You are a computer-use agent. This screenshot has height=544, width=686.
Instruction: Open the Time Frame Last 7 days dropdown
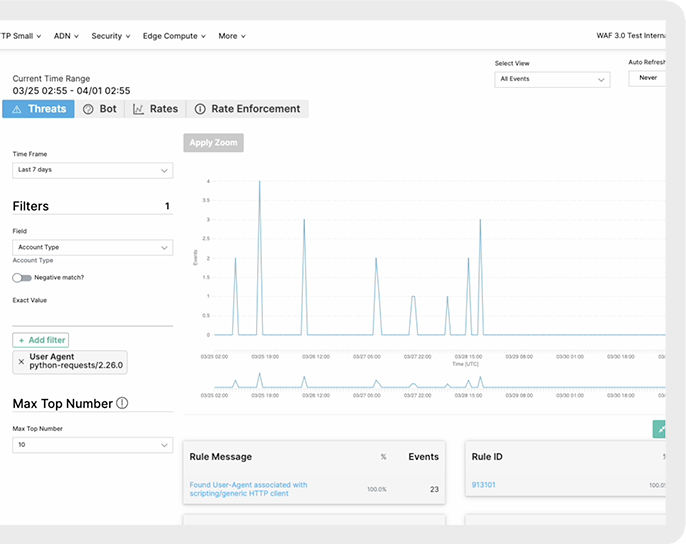pyautogui.click(x=93, y=170)
